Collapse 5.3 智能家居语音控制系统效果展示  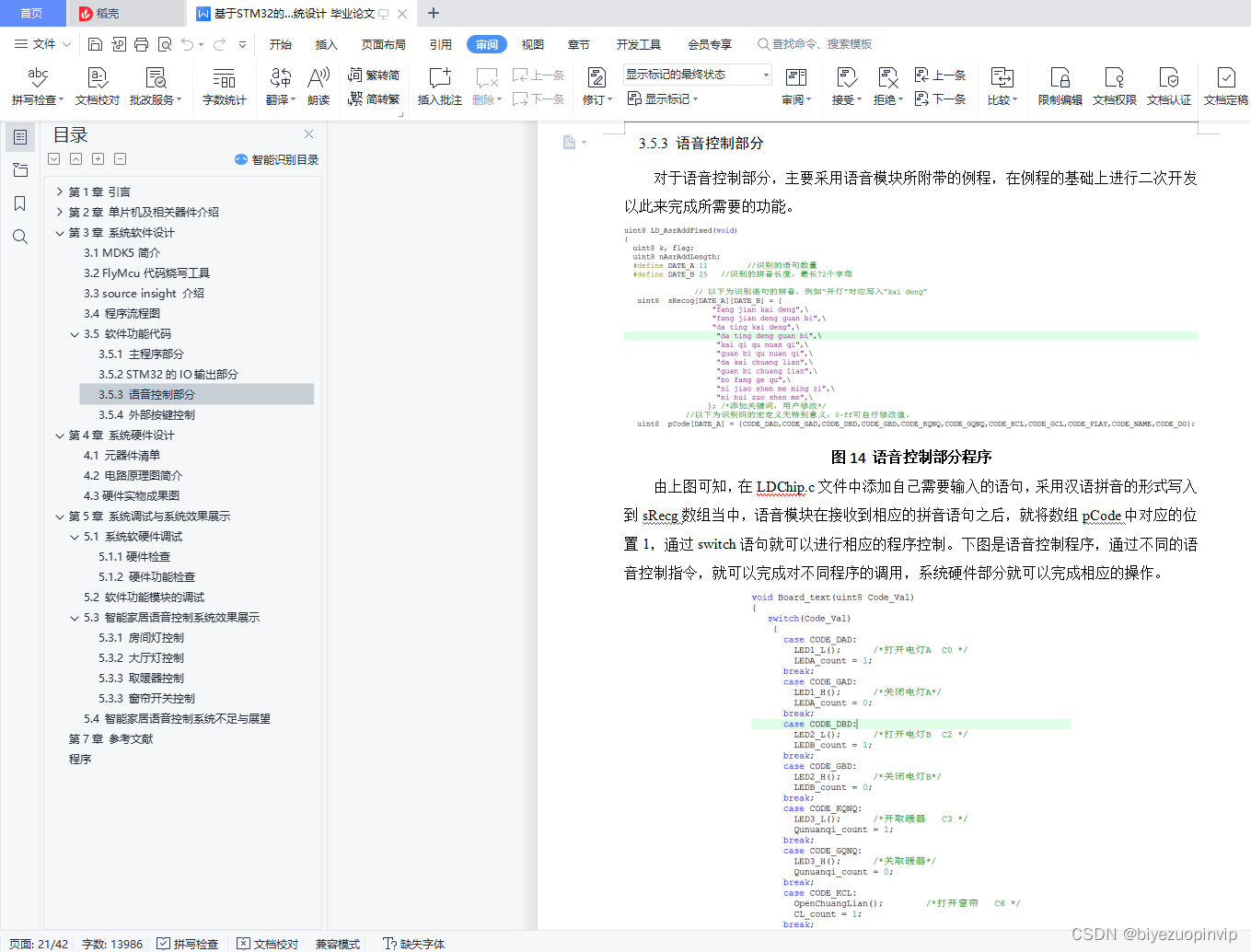click(x=75, y=617)
